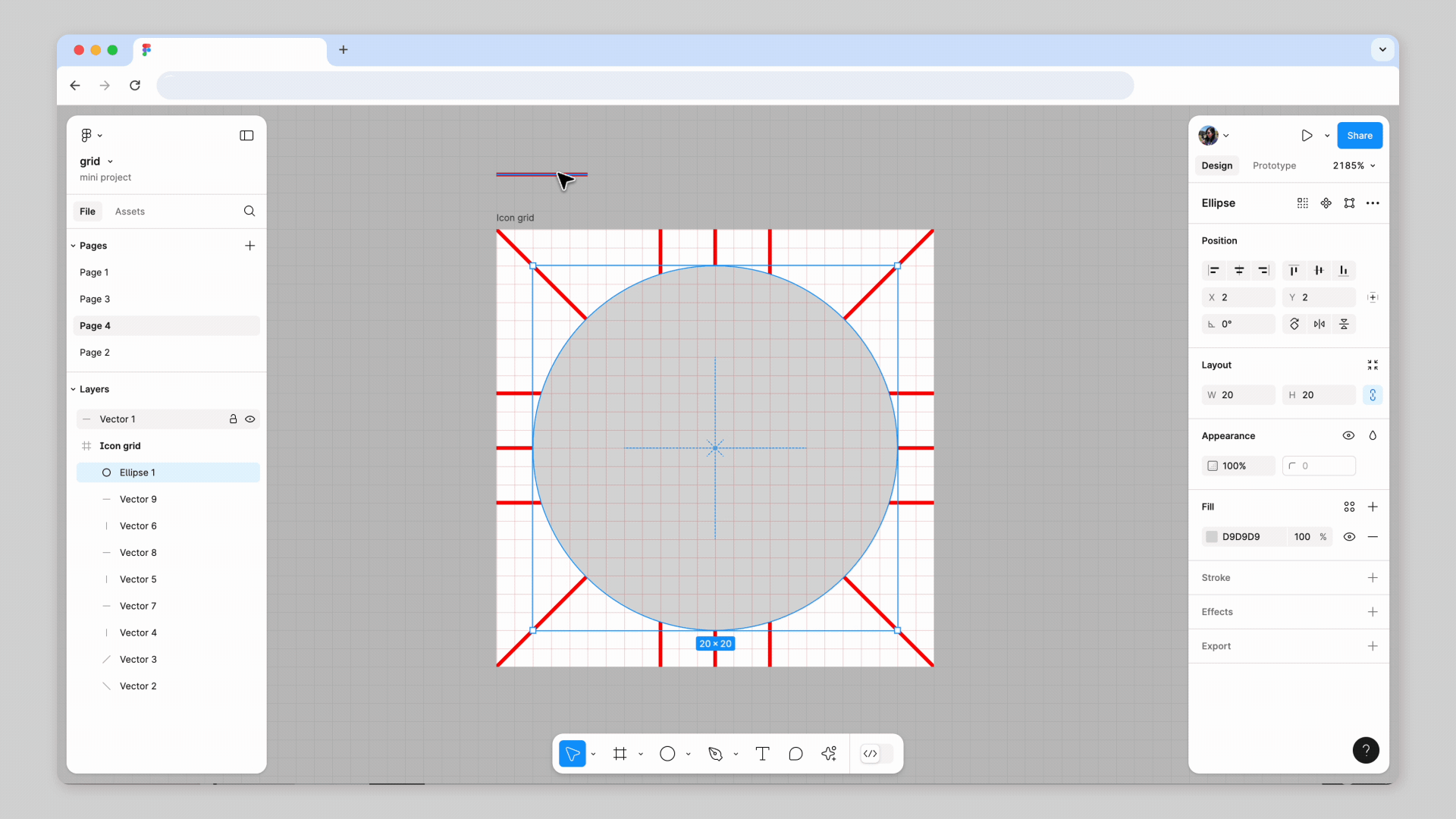The image size is (1456, 819).
Task: Select the Ellipse shape tool
Action: point(667,754)
